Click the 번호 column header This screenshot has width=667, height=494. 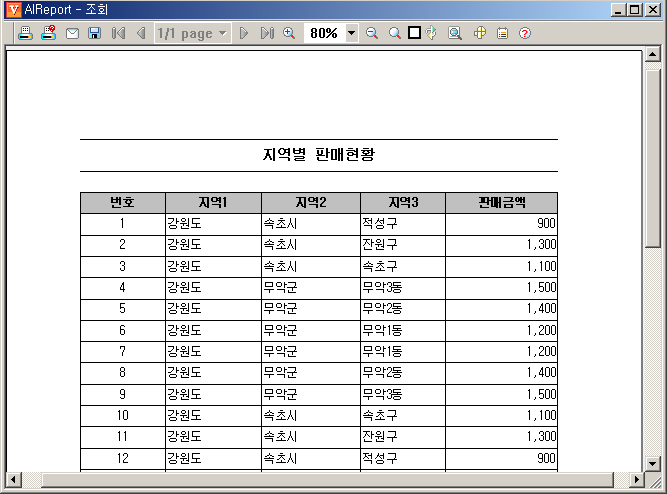tap(123, 203)
